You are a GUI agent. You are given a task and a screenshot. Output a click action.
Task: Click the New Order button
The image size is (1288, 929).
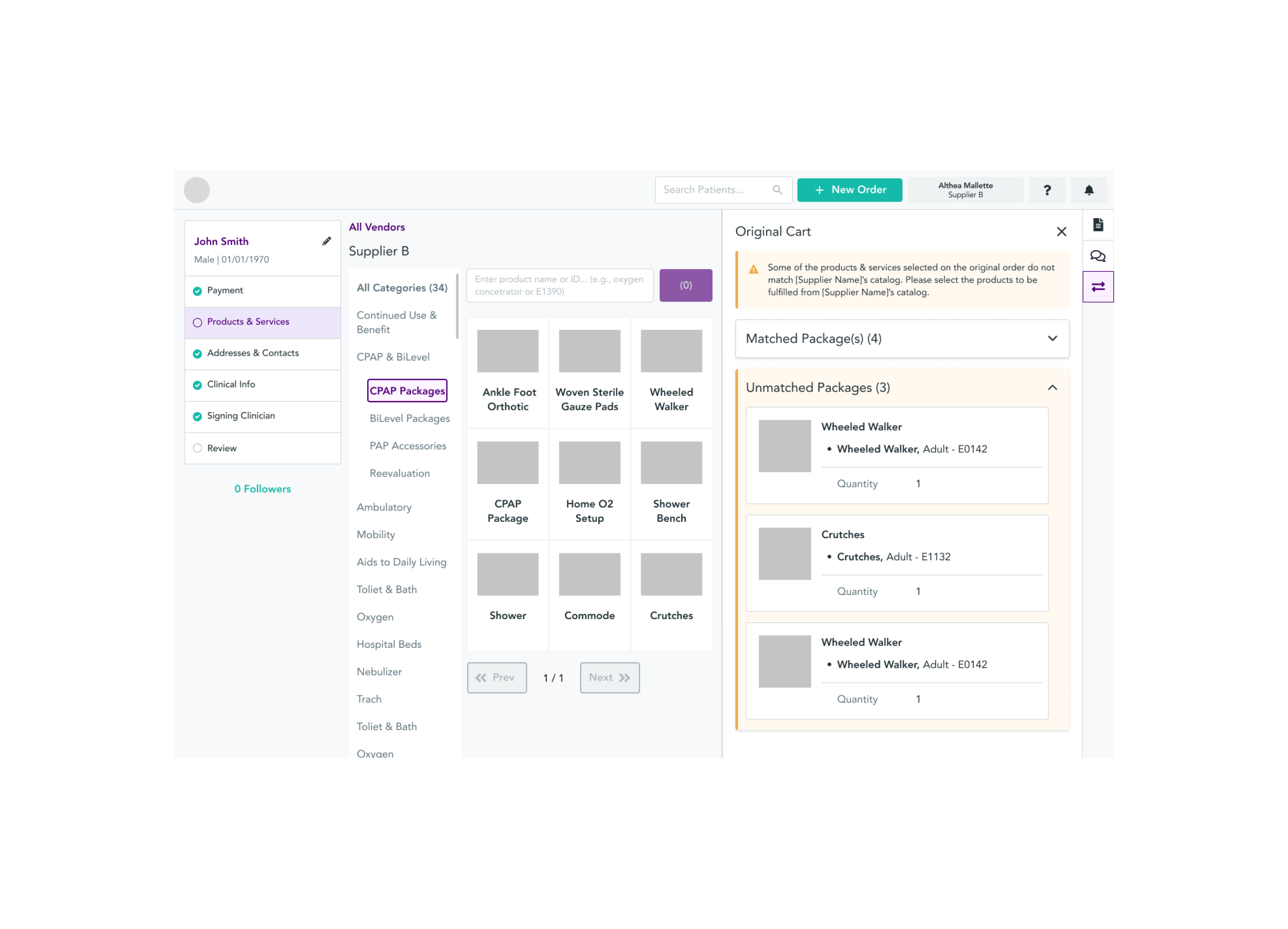point(850,190)
